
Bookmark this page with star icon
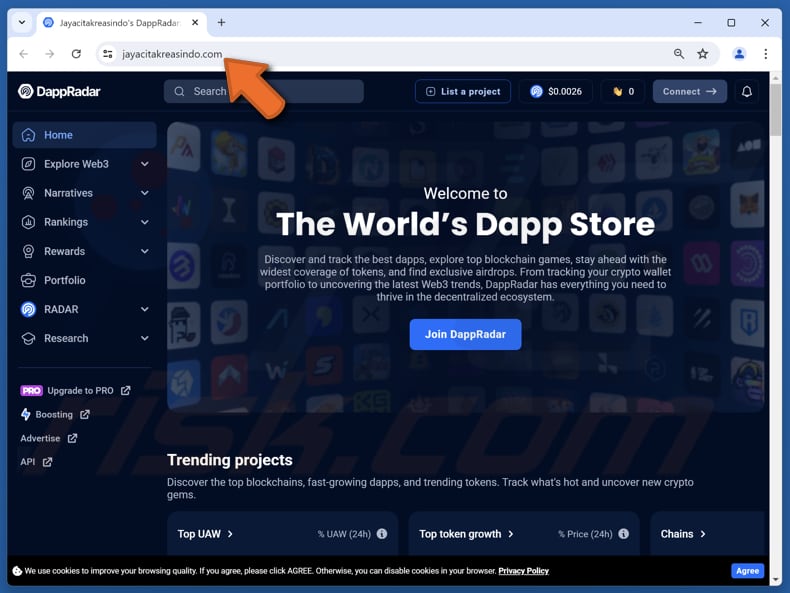(x=703, y=54)
